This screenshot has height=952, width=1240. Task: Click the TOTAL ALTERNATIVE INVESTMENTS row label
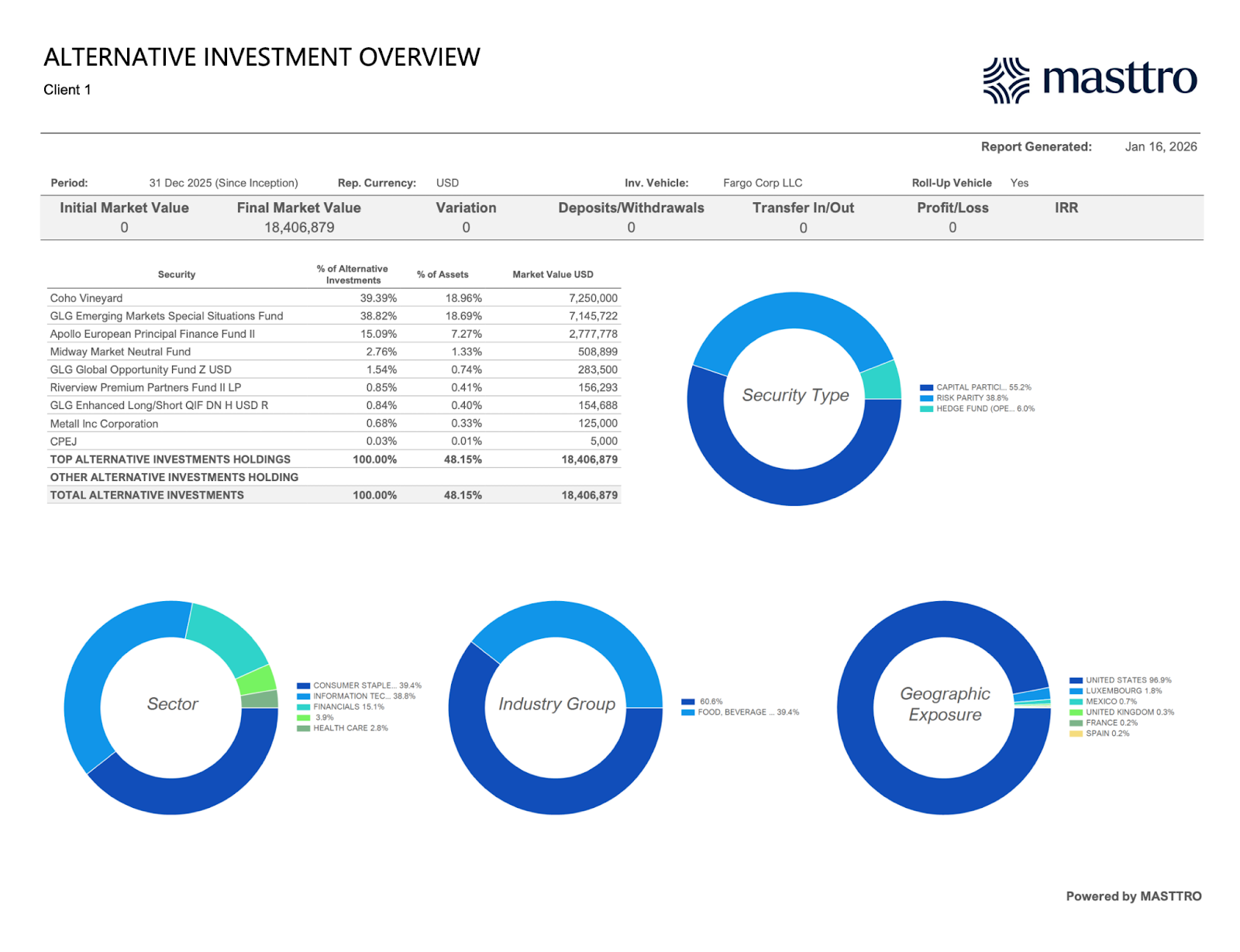point(147,495)
